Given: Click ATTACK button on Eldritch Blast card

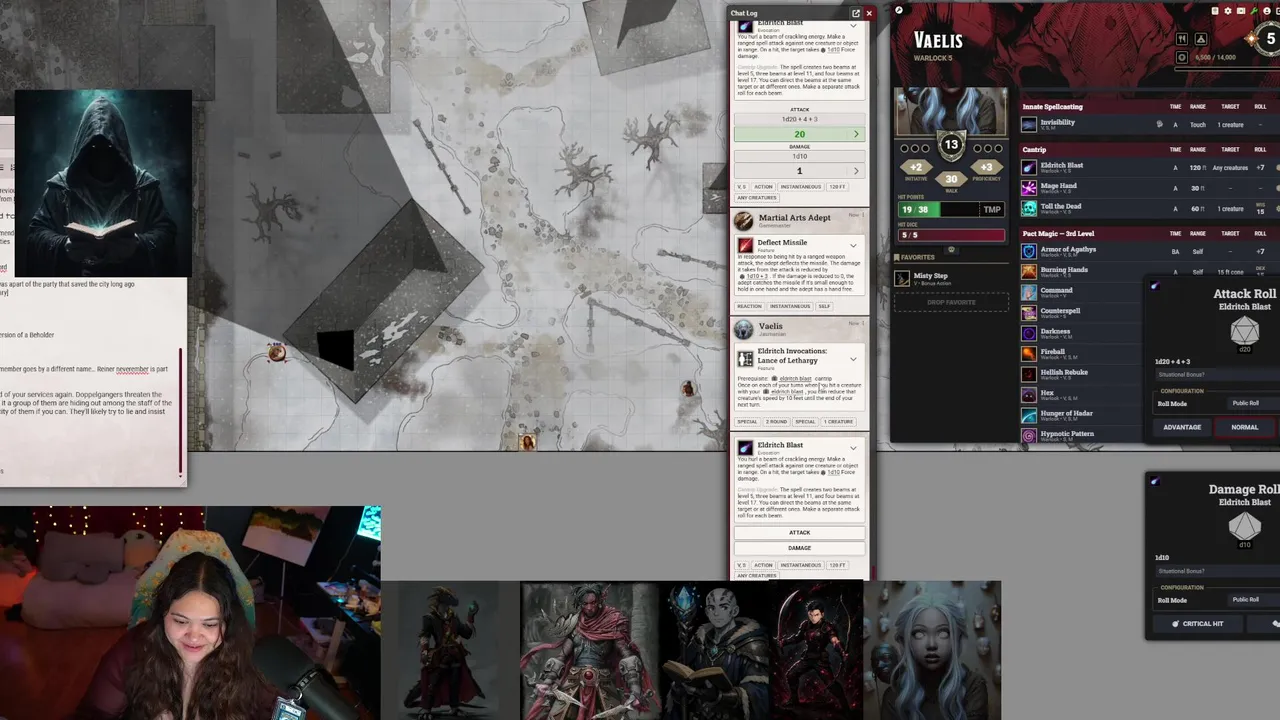Looking at the screenshot, I should [799, 532].
